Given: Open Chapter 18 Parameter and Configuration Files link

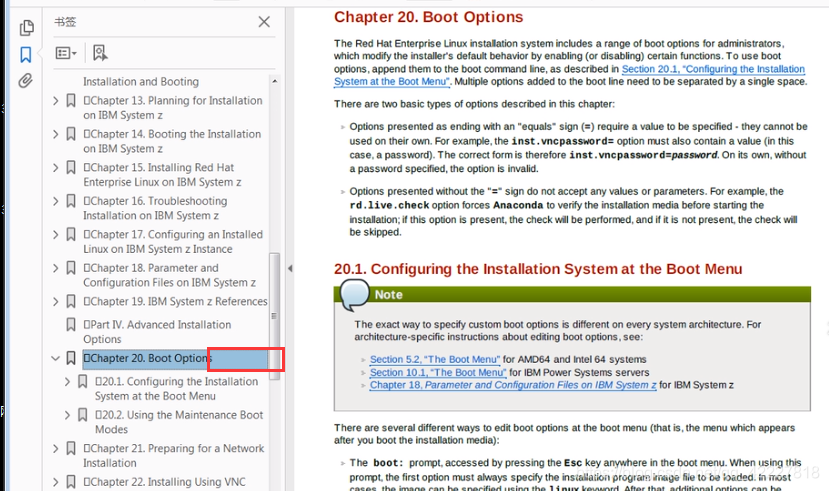Looking at the screenshot, I should click(x=513, y=385).
